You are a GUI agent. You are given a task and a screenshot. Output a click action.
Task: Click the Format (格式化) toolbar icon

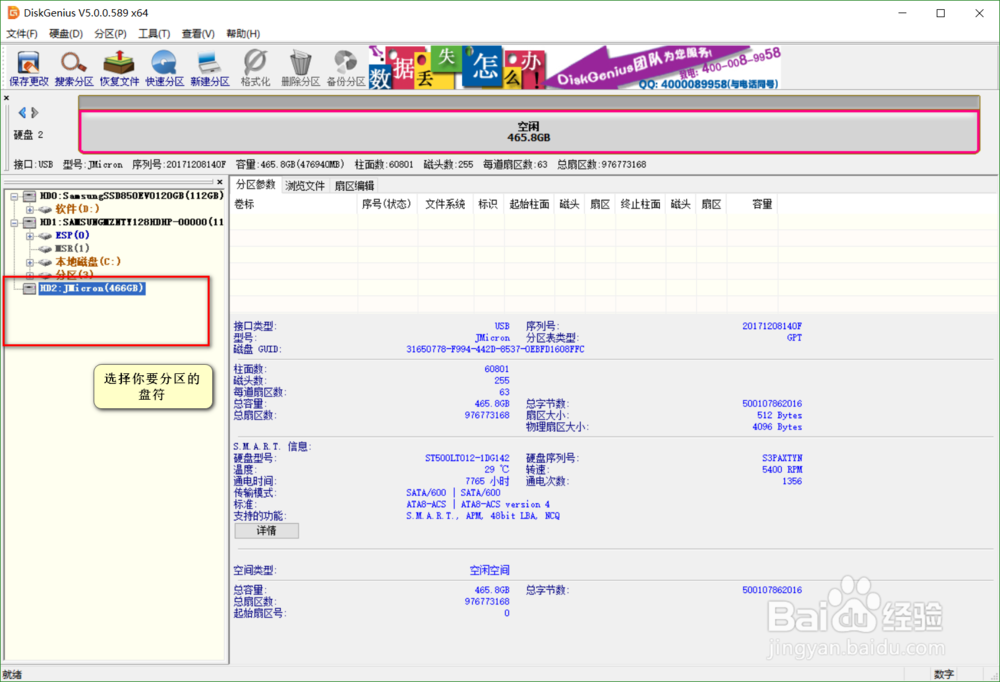pyautogui.click(x=255, y=68)
